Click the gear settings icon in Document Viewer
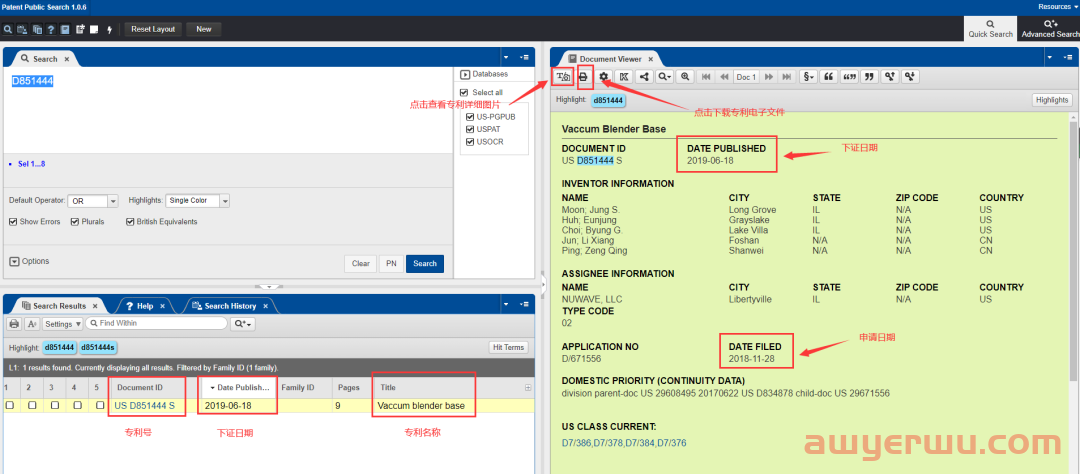1080x474 pixels. click(603, 76)
